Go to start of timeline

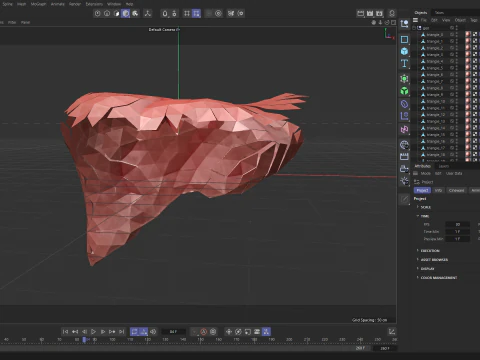point(65,332)
